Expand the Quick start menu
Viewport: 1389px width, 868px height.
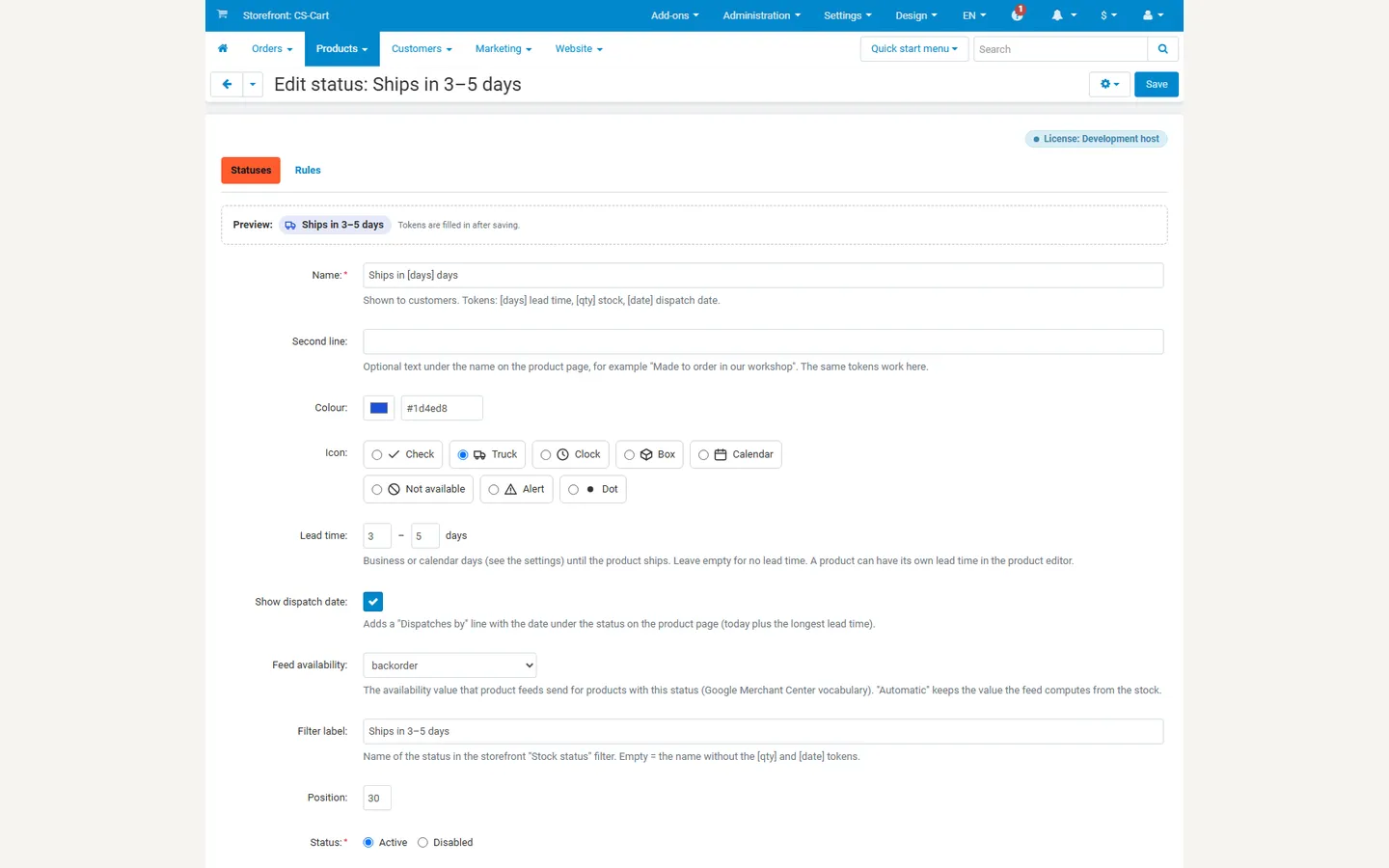pyautogui.click(x=914, y=49)
